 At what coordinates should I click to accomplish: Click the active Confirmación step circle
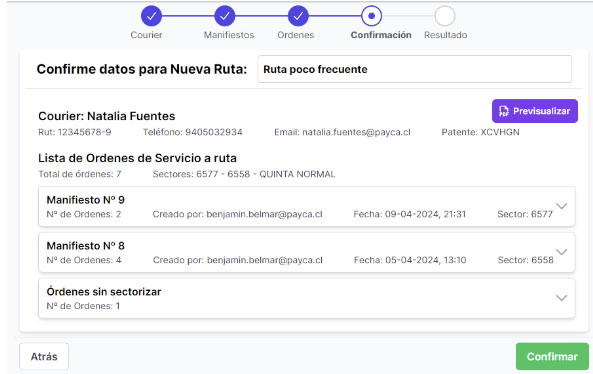click(x=371, y=16)
